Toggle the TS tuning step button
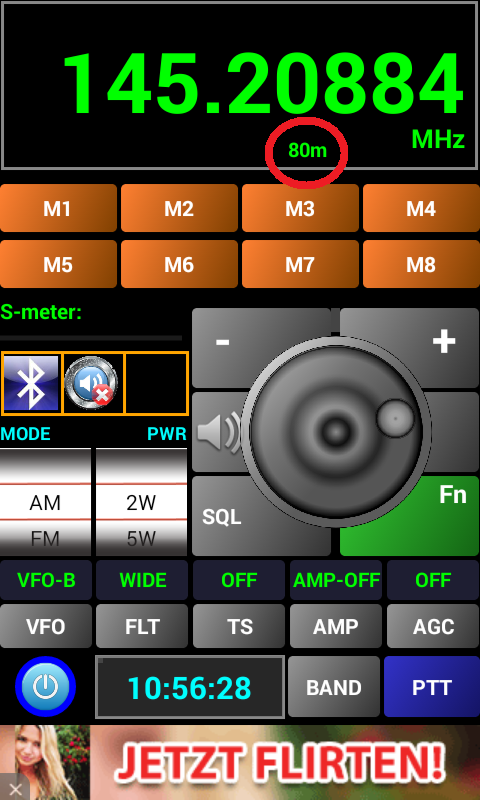This screenshot has width=480, height=800. pyautogui.click(x=239, y=626)
